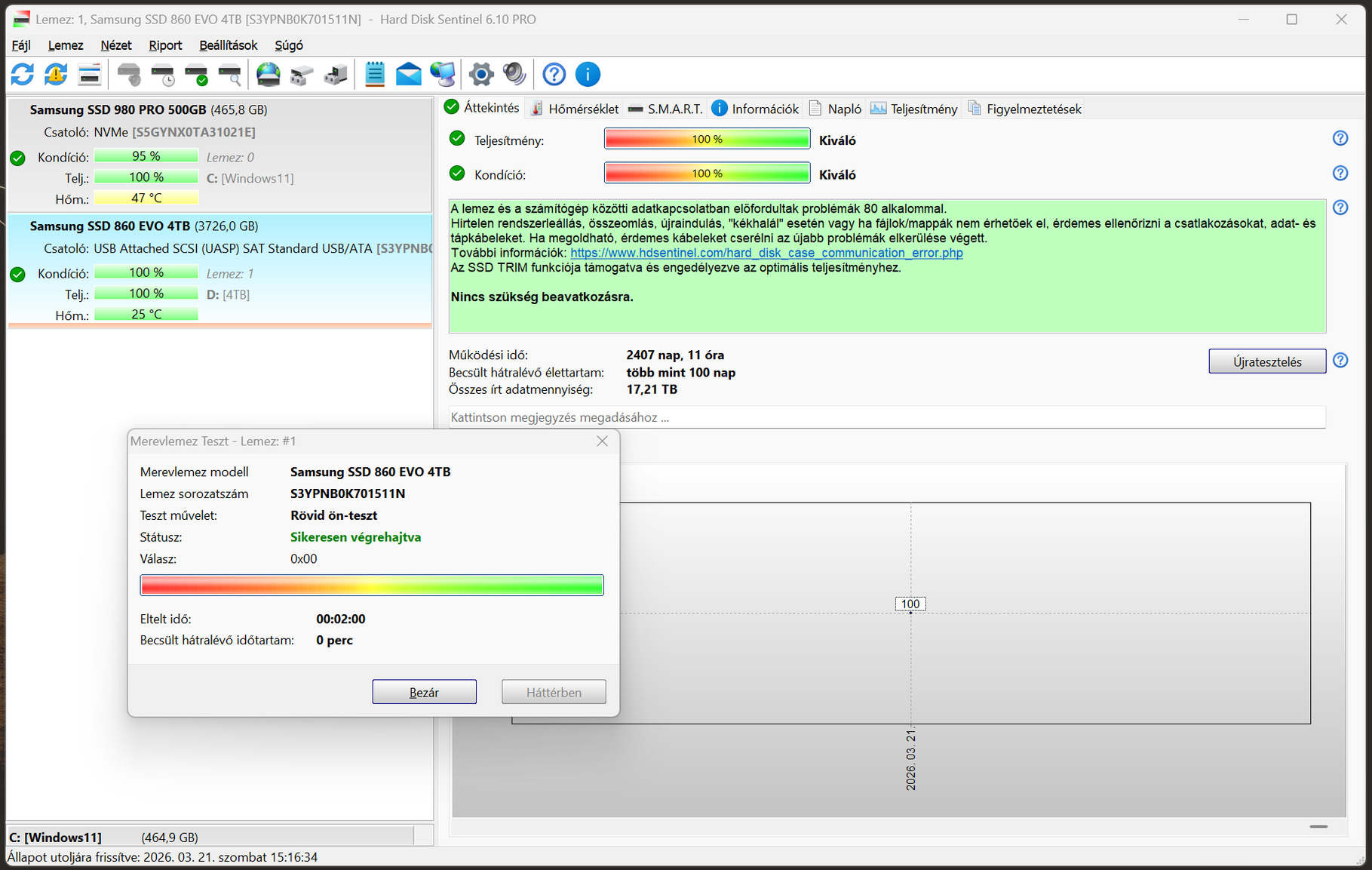Click the grayed-out disk with speaker icon
Viewport: 1372px width, 870px height.
(129, 74)
